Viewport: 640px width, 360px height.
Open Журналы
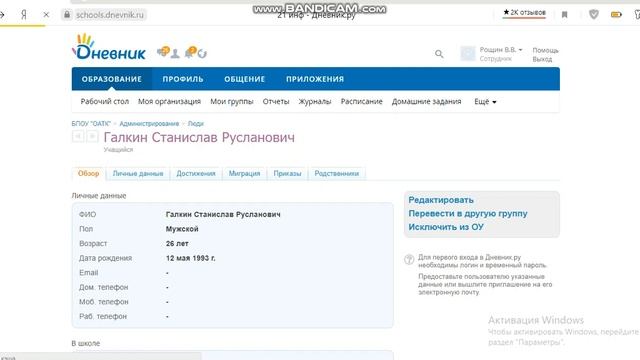tap(315, 102)
